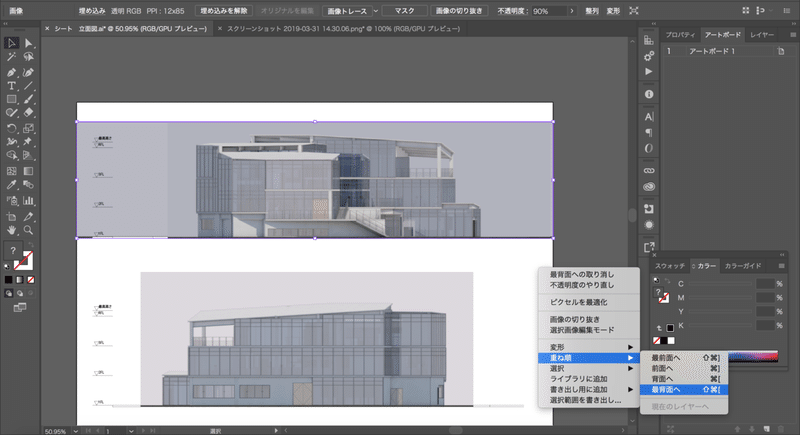
Task: Click the 画像トレース button
Action: tap(347, 11)
